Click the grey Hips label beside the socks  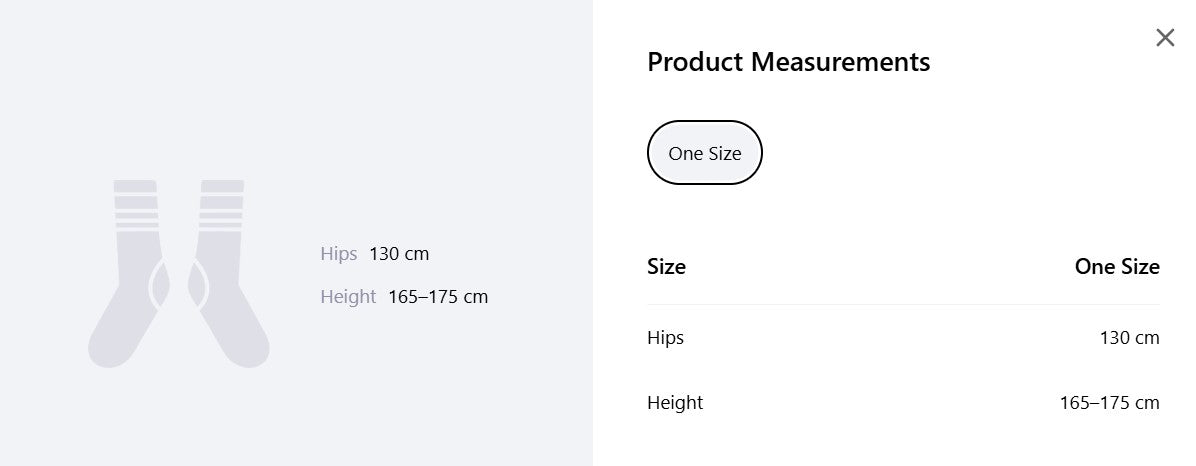point(339,254)
